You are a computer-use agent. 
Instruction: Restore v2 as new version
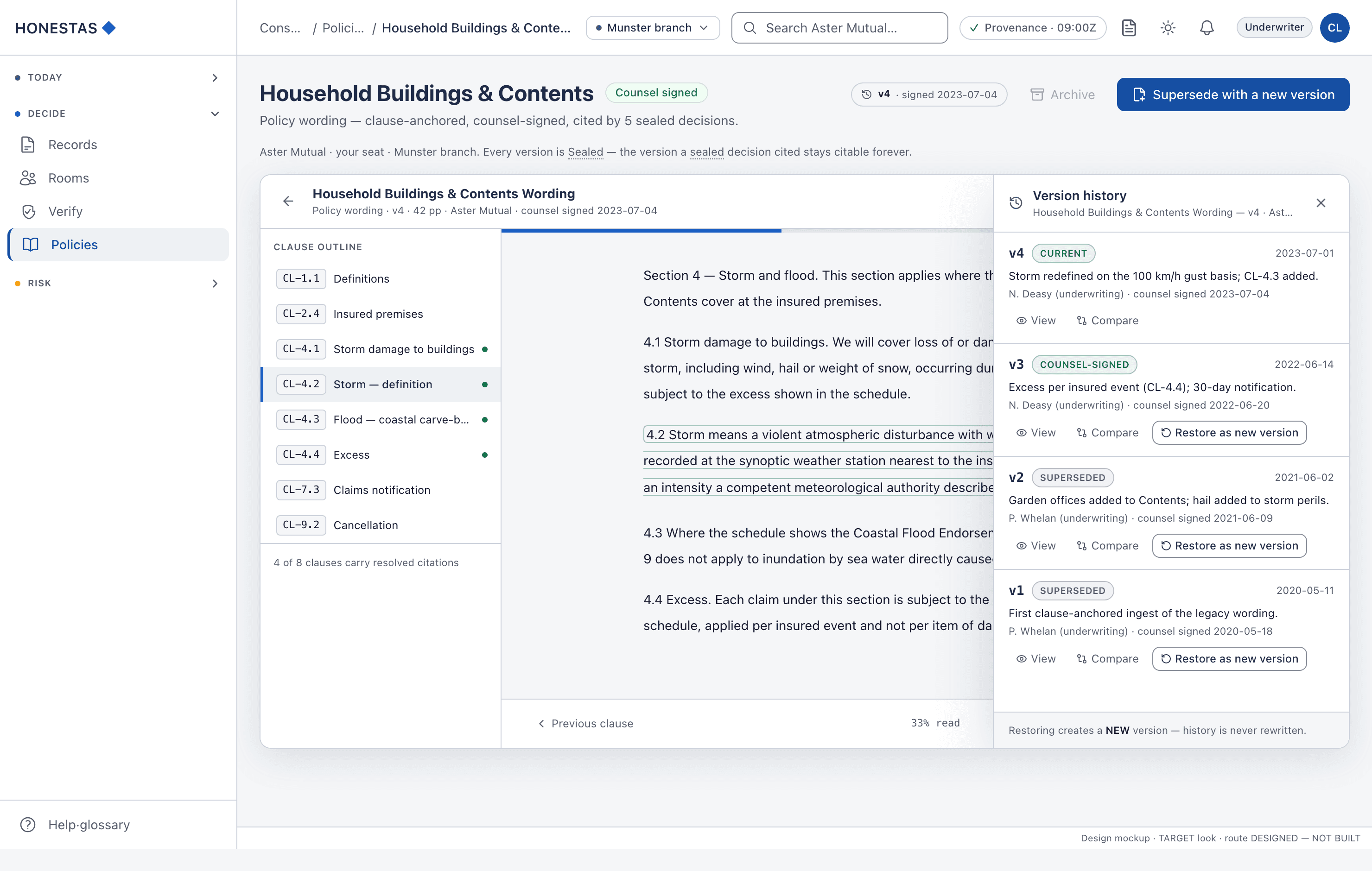point(1229,546)
